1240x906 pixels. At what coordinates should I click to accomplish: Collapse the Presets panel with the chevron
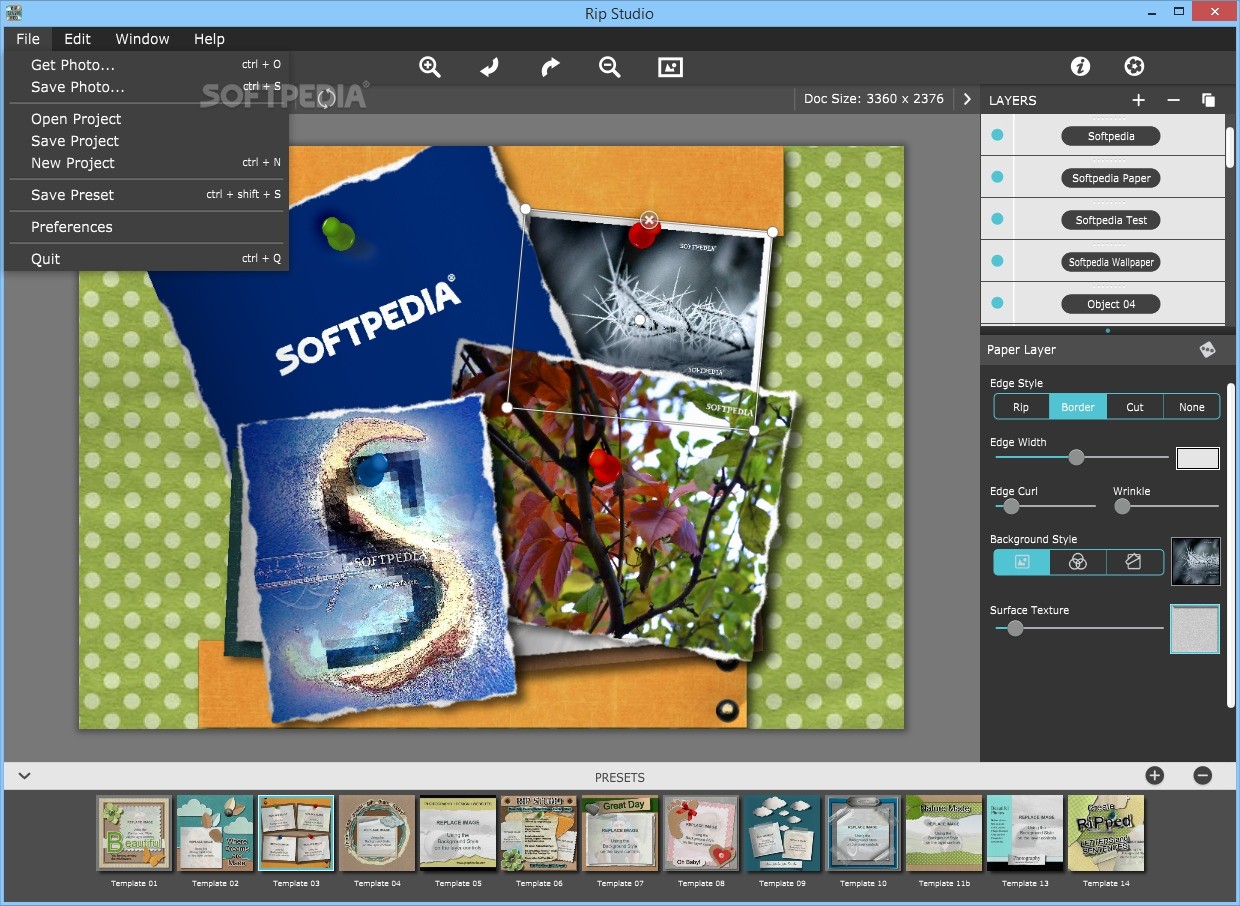click(x=24, y=775)
